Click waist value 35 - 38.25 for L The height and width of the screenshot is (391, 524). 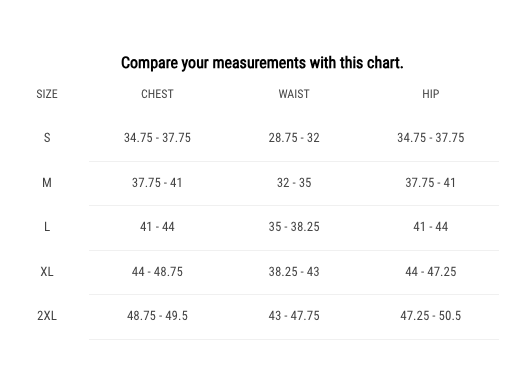(294, 227)
